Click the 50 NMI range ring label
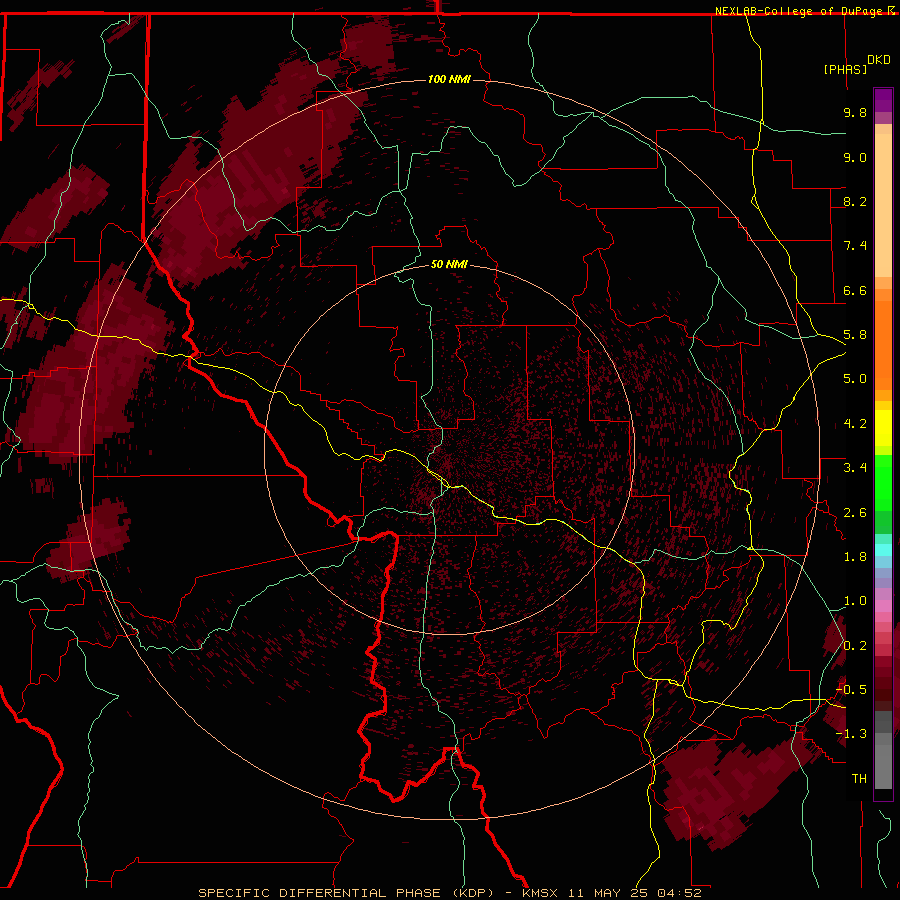Viewport: 900px width, 900px height. tap(449, 264)
